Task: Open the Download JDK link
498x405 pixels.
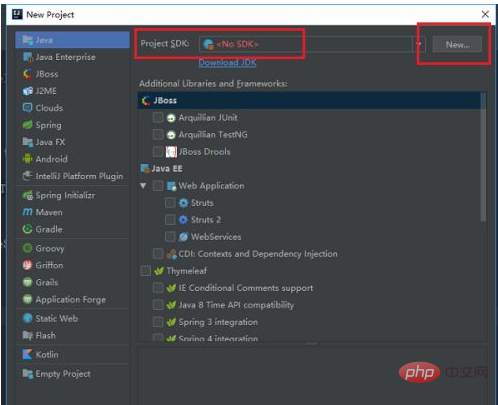Action: click(228, 62)
